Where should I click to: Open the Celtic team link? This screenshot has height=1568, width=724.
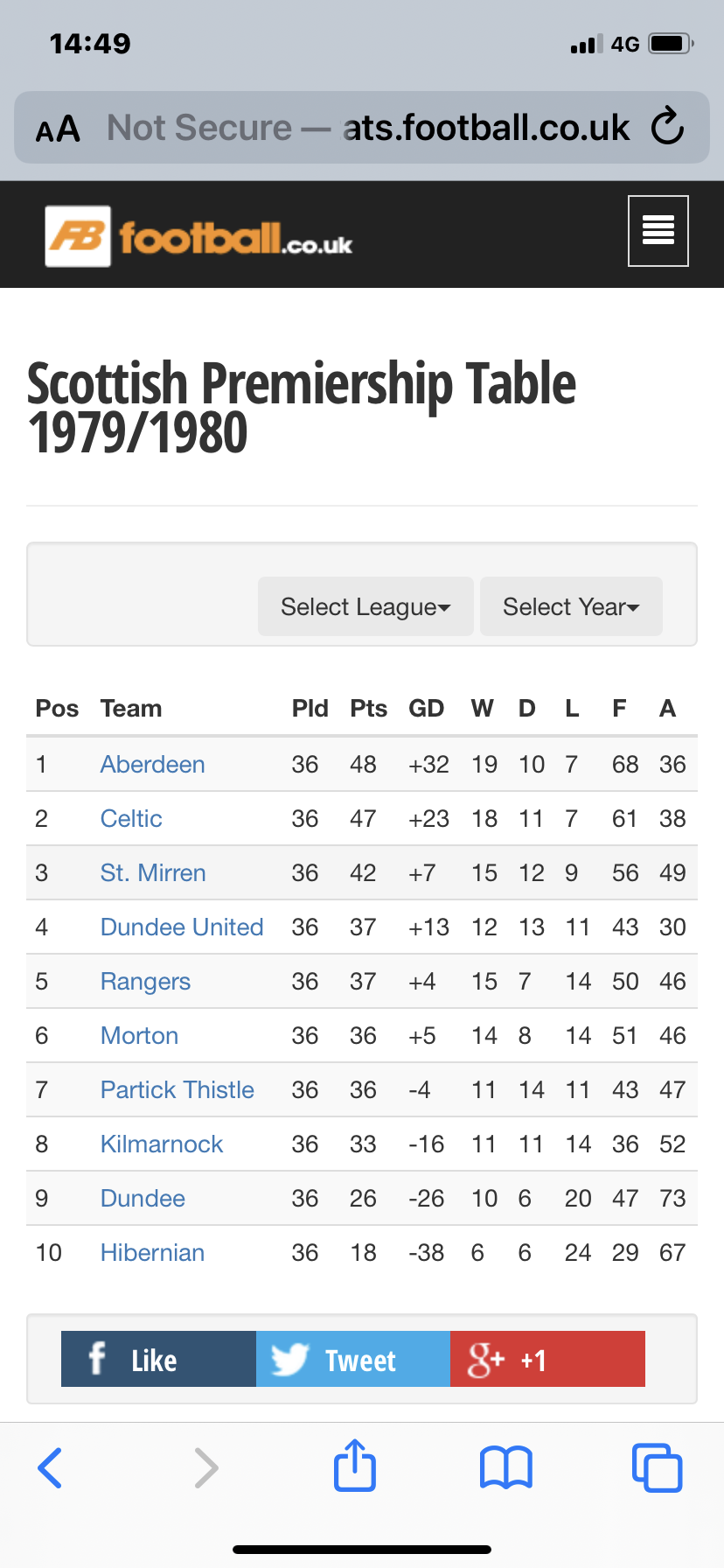pyautogui.click(x=131, y=819)
